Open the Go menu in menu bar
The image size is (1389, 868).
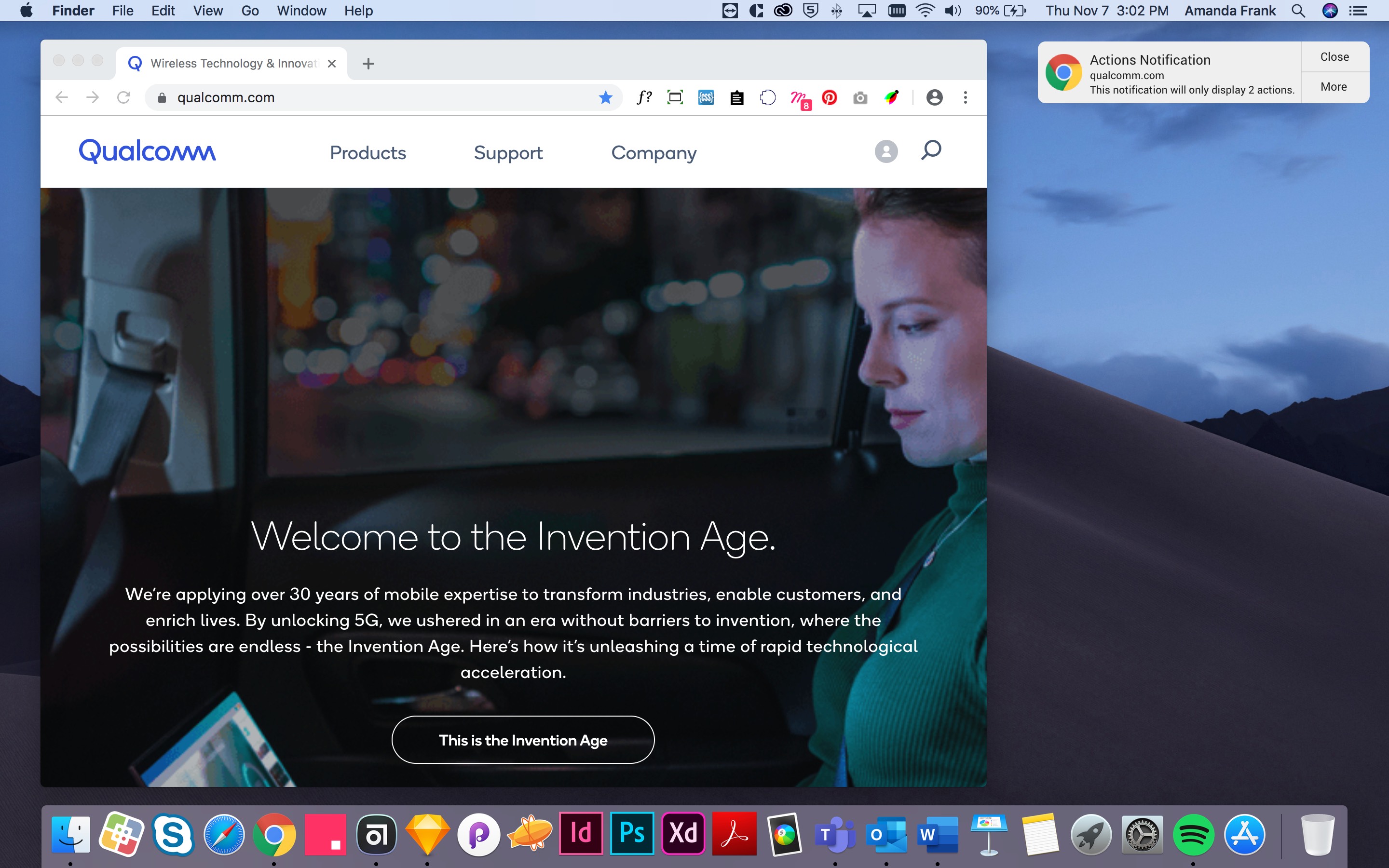pyautogui.click(x=250, y=10)
